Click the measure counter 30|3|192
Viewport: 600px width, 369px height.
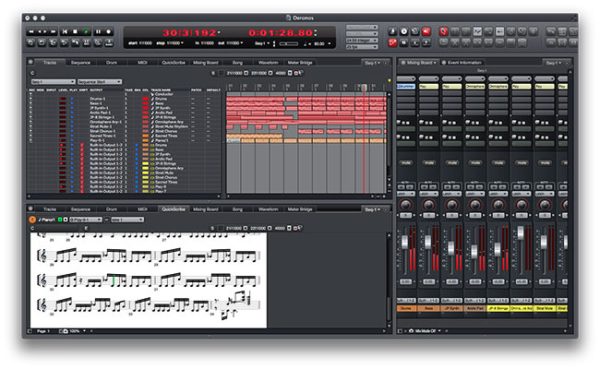(x=189, y=33)
